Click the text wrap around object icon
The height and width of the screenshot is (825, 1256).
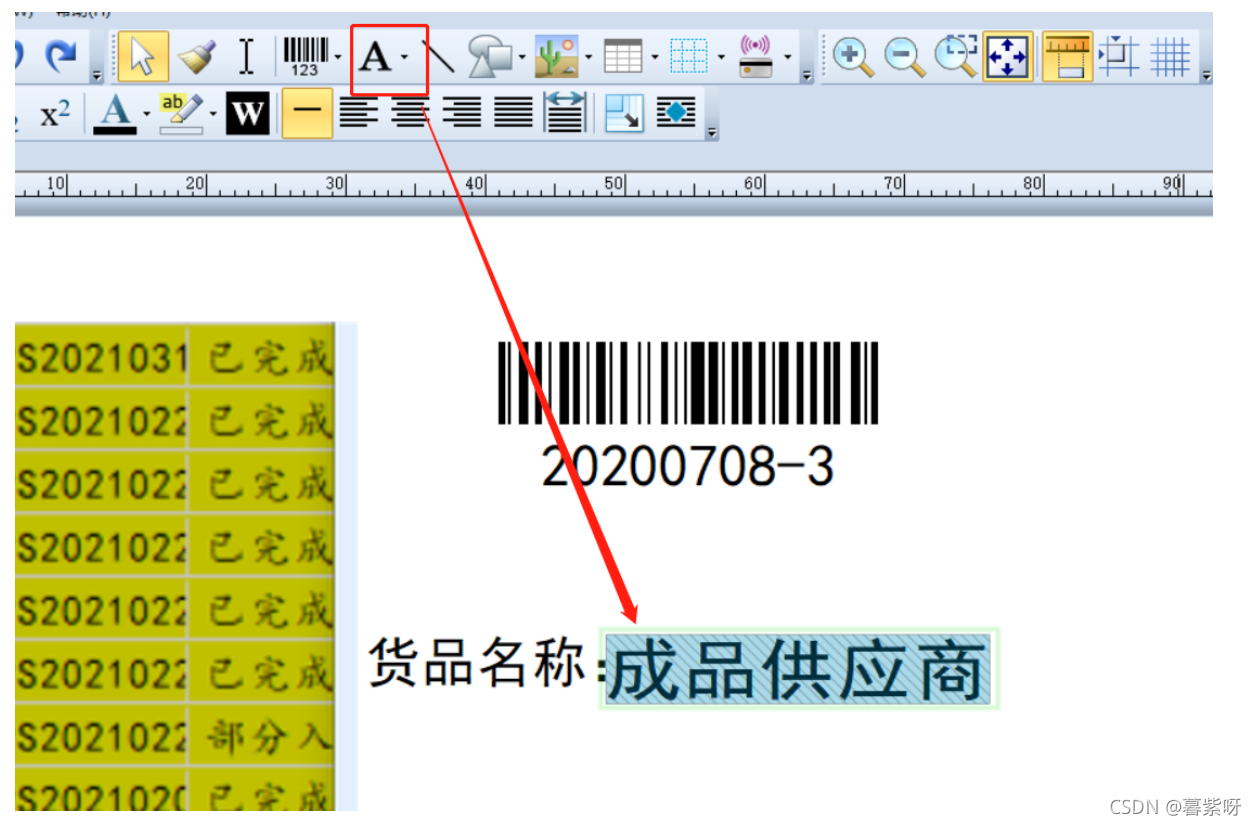676,113
